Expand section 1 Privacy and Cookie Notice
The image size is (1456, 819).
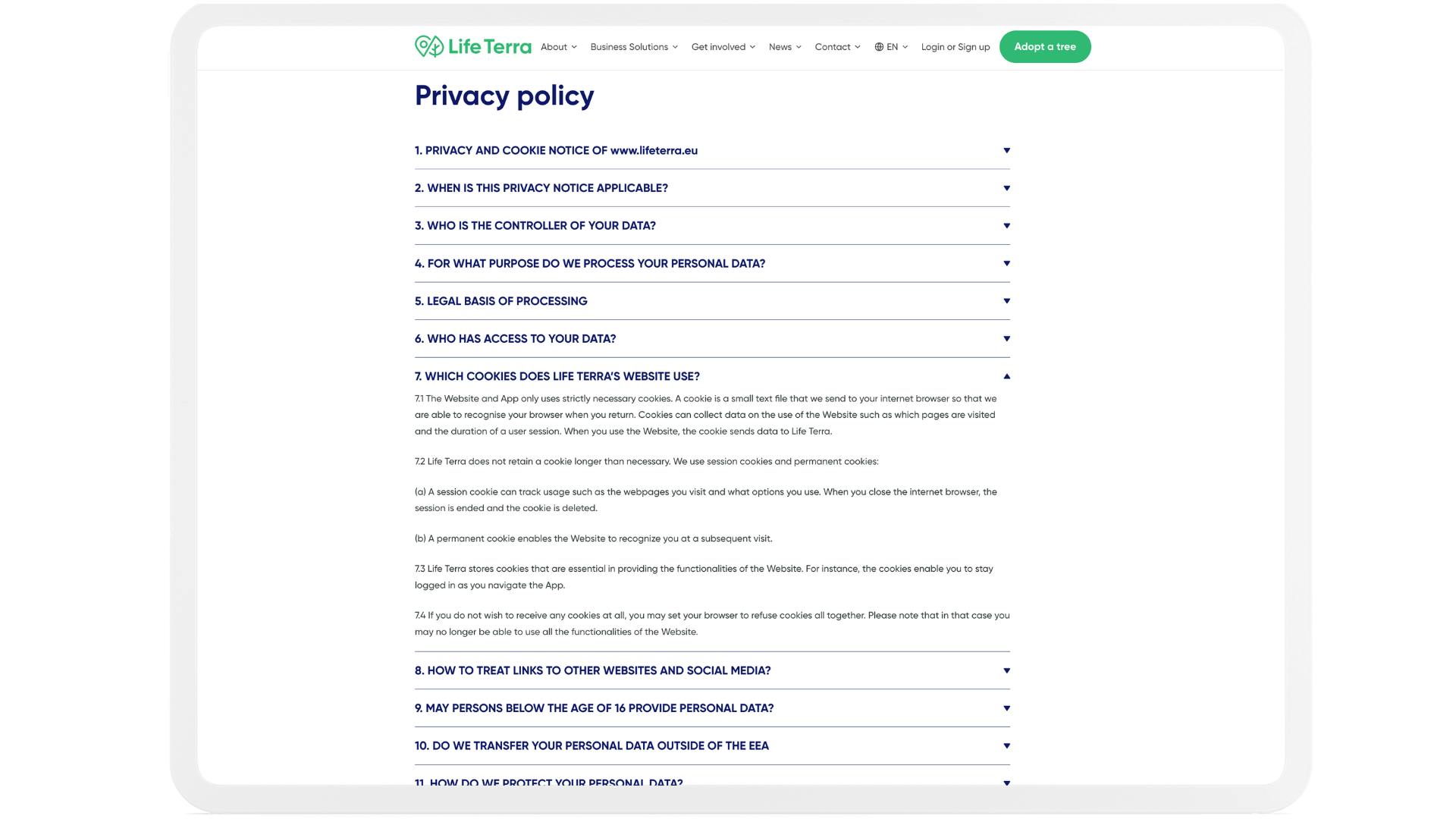pos(1005,150)
